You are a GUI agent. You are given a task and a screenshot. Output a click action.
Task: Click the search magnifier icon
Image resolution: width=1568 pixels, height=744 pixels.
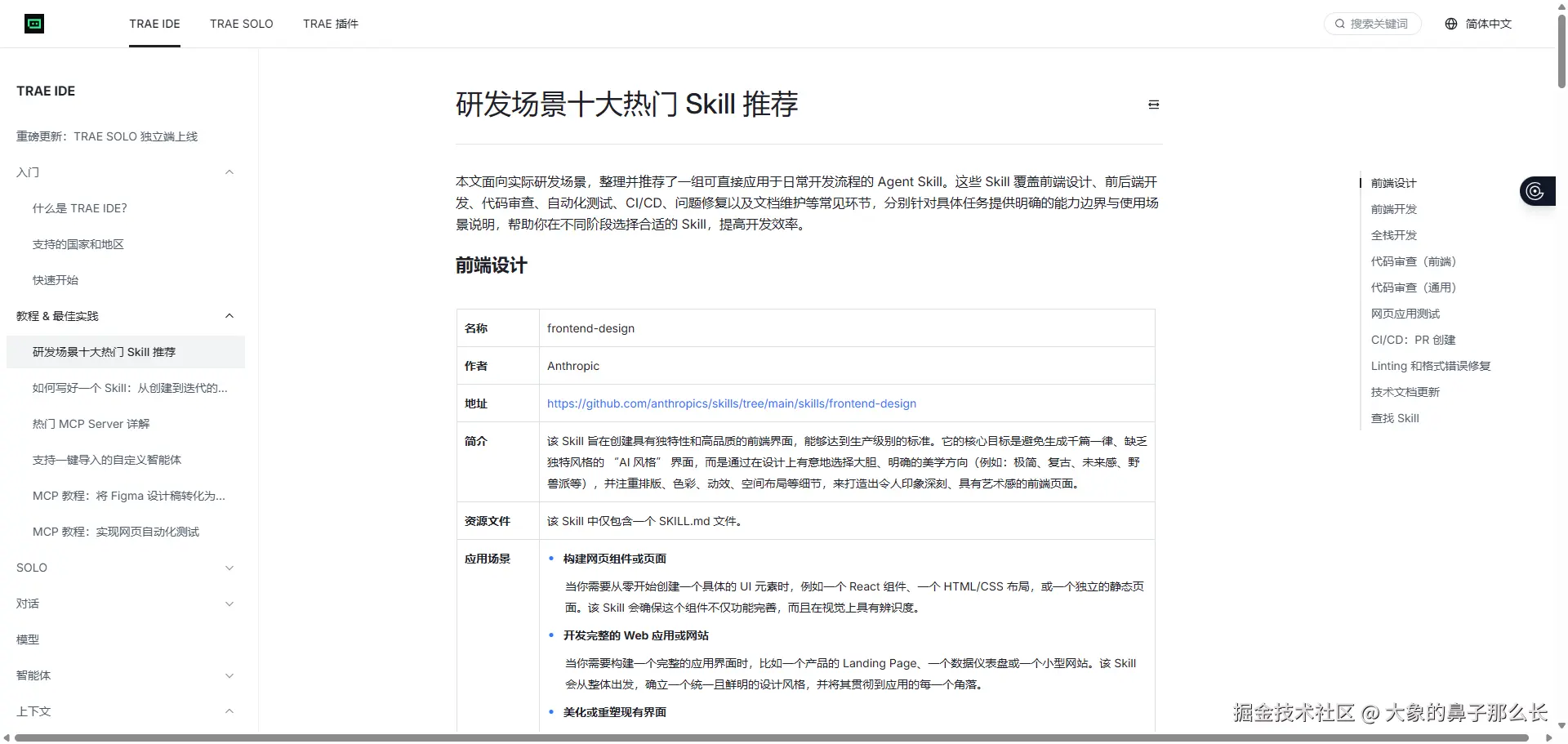(1339, 24)
